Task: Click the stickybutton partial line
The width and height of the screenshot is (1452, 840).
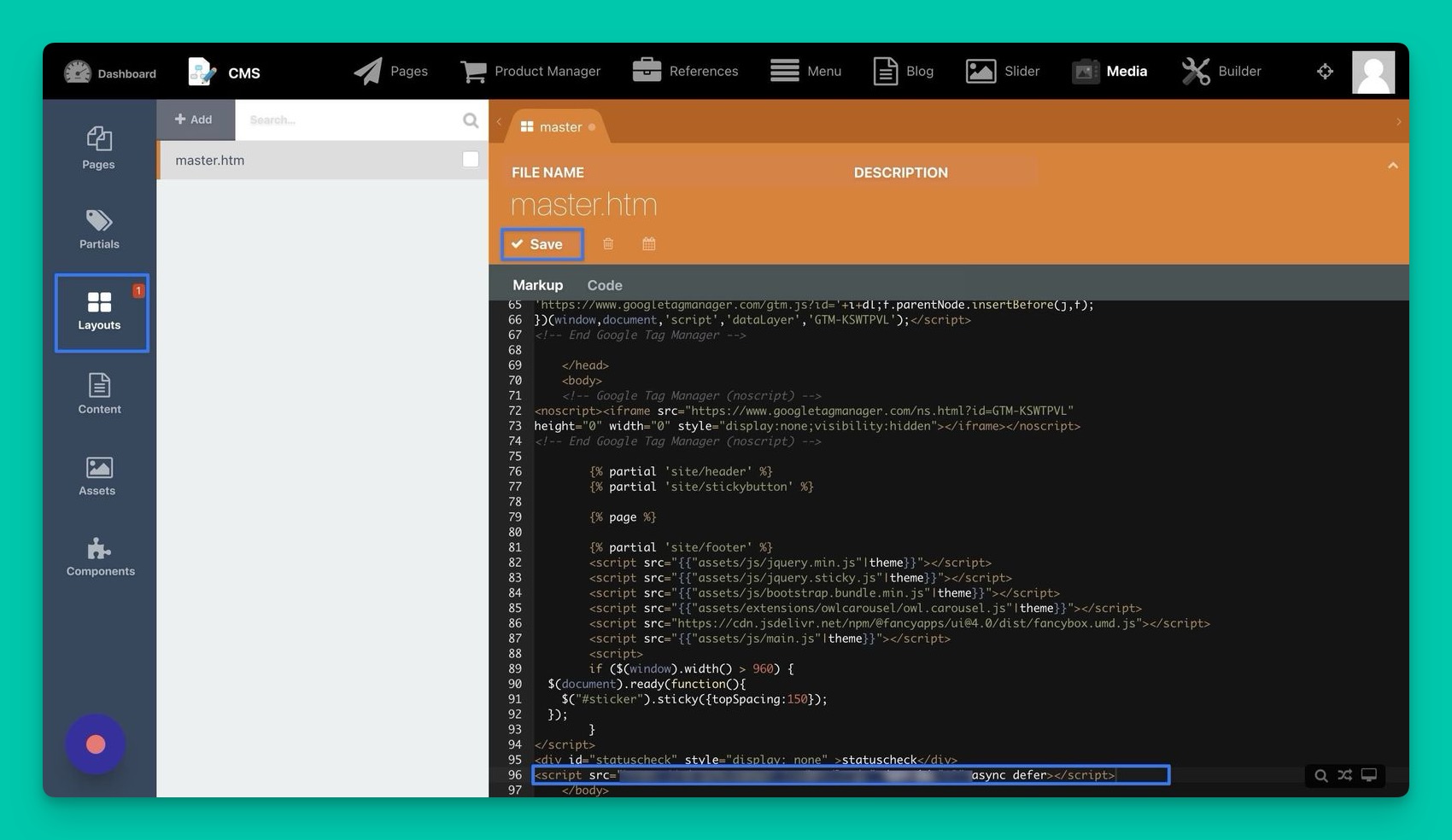Action: pyautogui.click(x=701, y=487)
